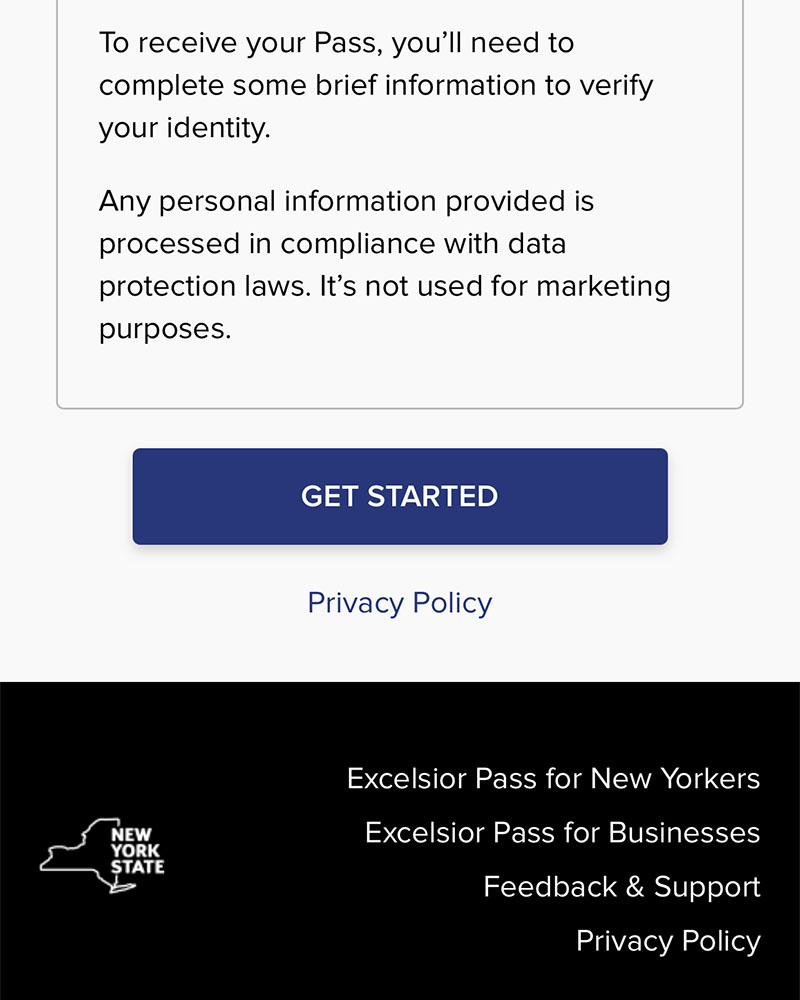Click the phrase 'verify your identity'
This screenshot has width=800, height=1000.
[376, 107]
